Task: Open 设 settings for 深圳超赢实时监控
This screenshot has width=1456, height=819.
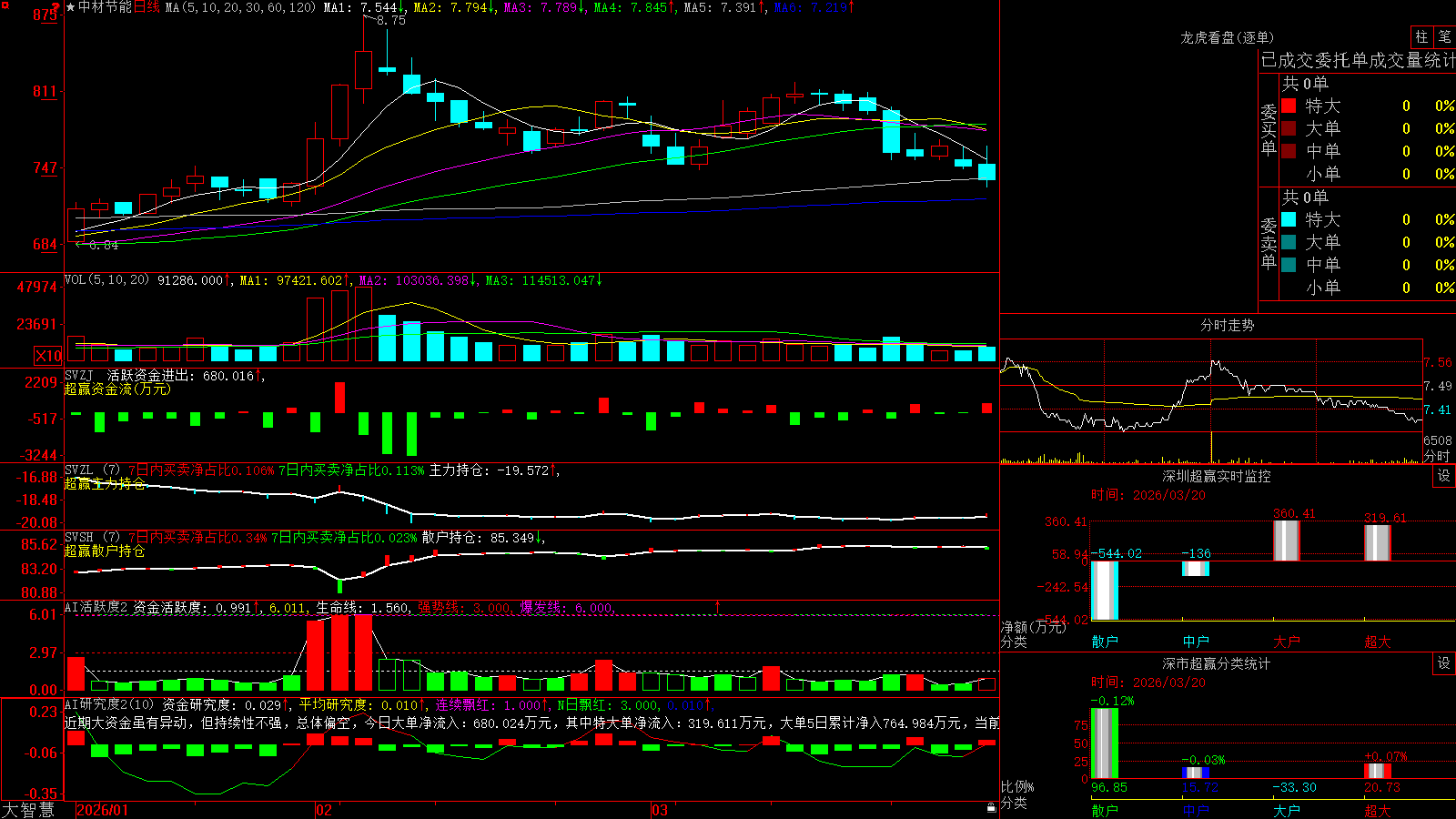Action: [x=1444, y=476]
